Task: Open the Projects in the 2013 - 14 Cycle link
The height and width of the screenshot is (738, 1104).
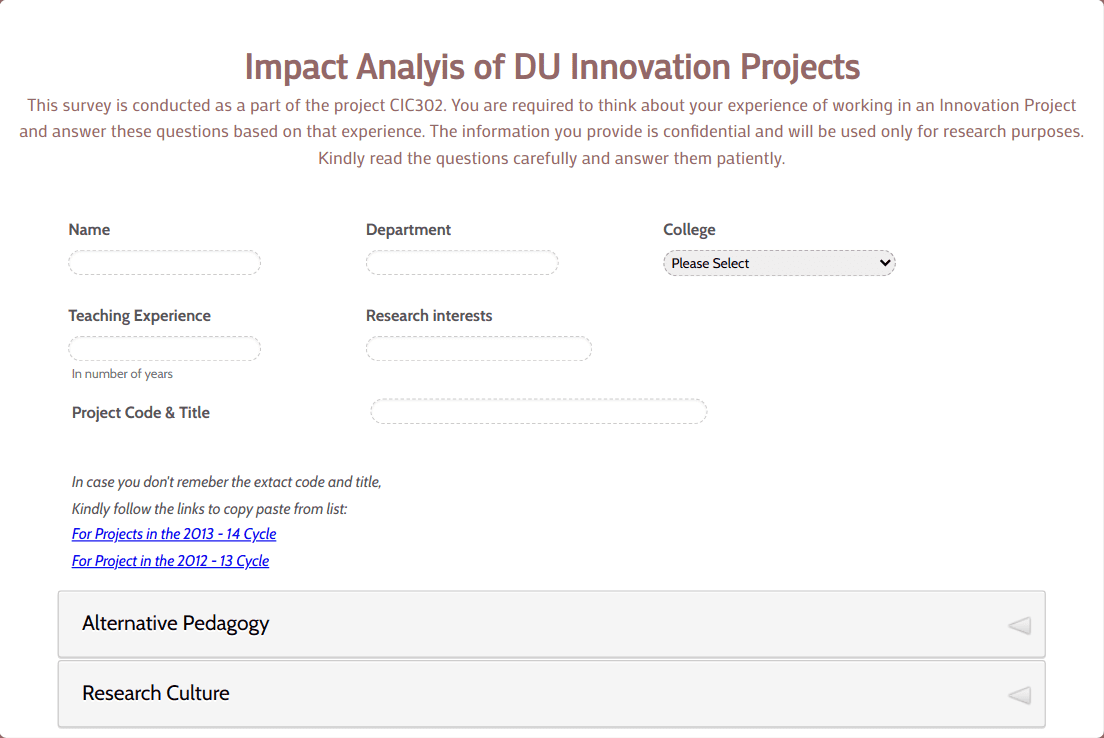Action: [173, 533]
